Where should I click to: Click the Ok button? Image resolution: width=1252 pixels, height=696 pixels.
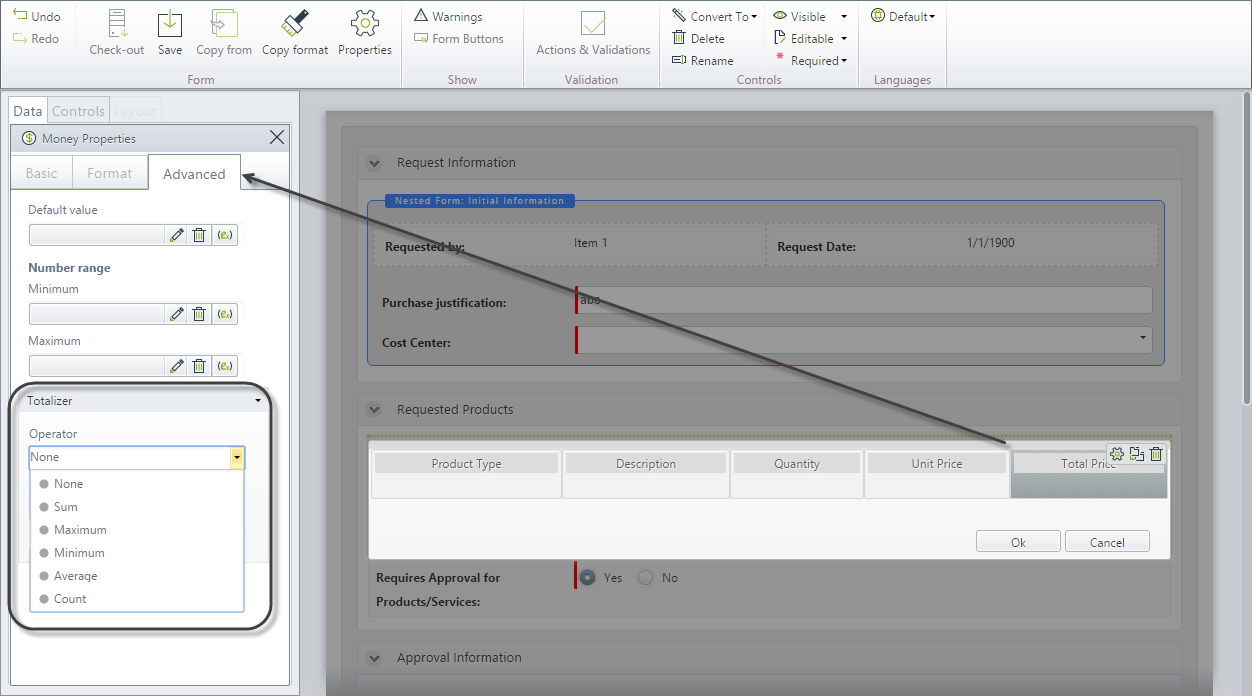pos(1018,542)
